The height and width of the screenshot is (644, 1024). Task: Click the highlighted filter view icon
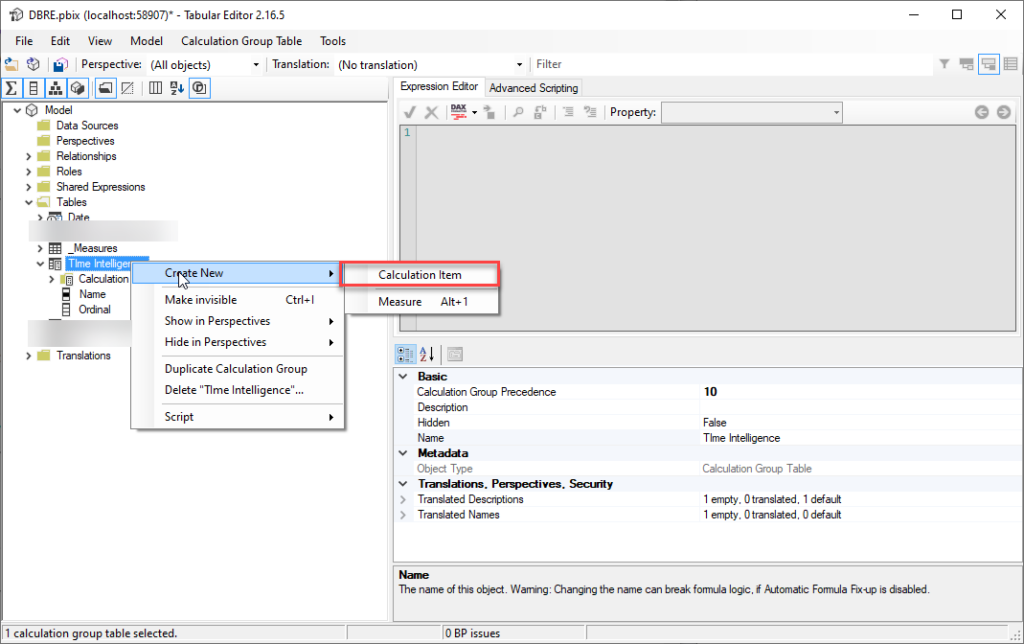point(989,64)
